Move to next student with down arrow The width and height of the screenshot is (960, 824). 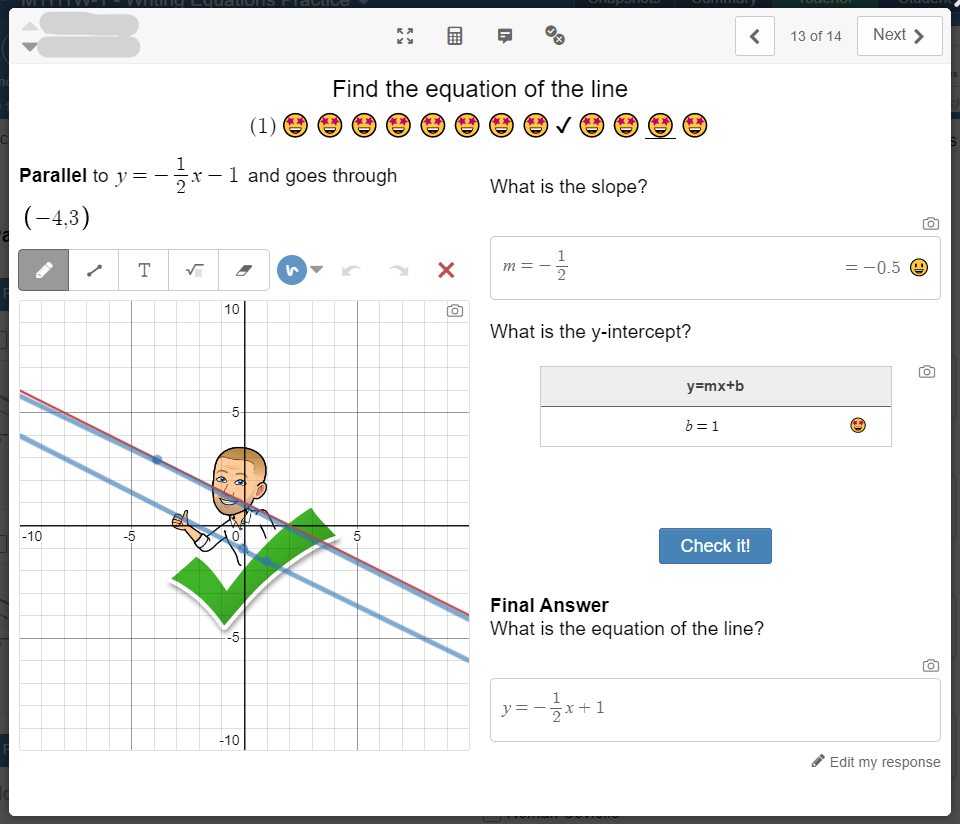[x=29, y=47]
